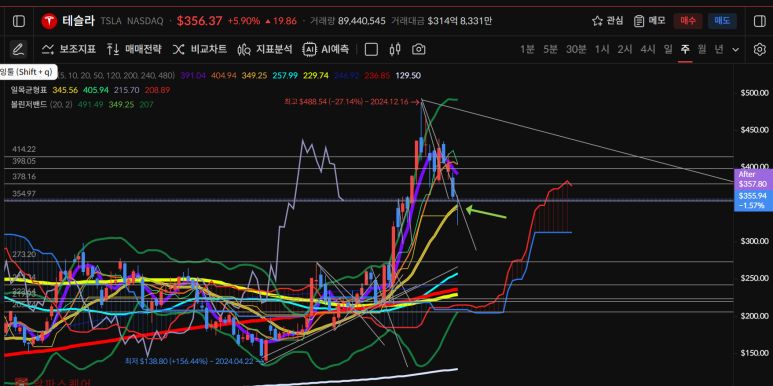Viewport: 773px width, 386px height.
Task: Click the 273.20 horizontal line label
Action: click(24, 254)
